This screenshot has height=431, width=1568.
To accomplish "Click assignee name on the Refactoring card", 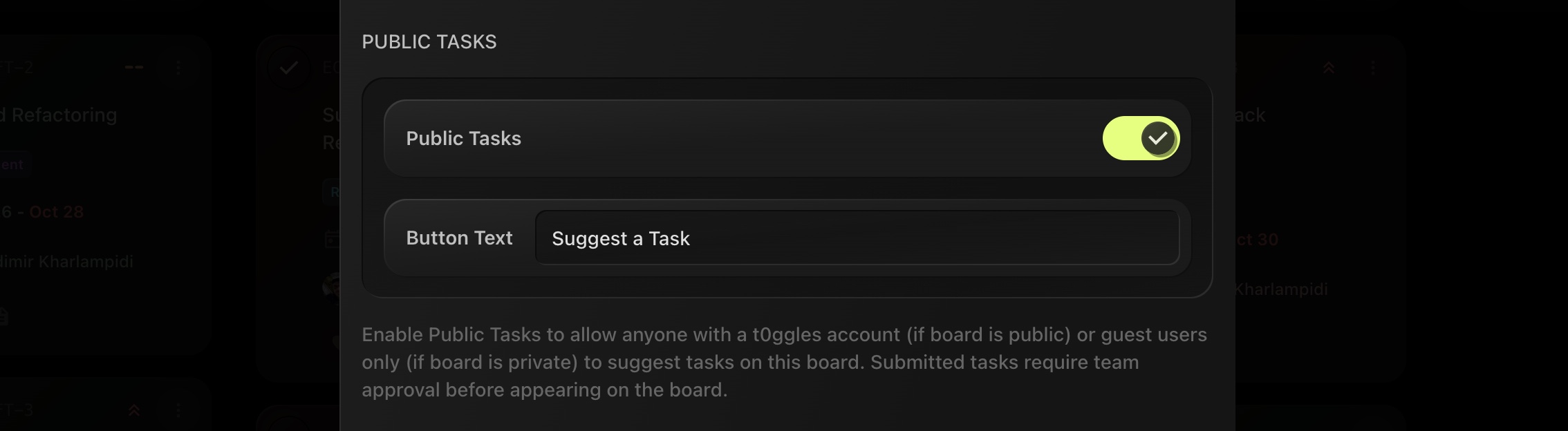I will point(66,261).
